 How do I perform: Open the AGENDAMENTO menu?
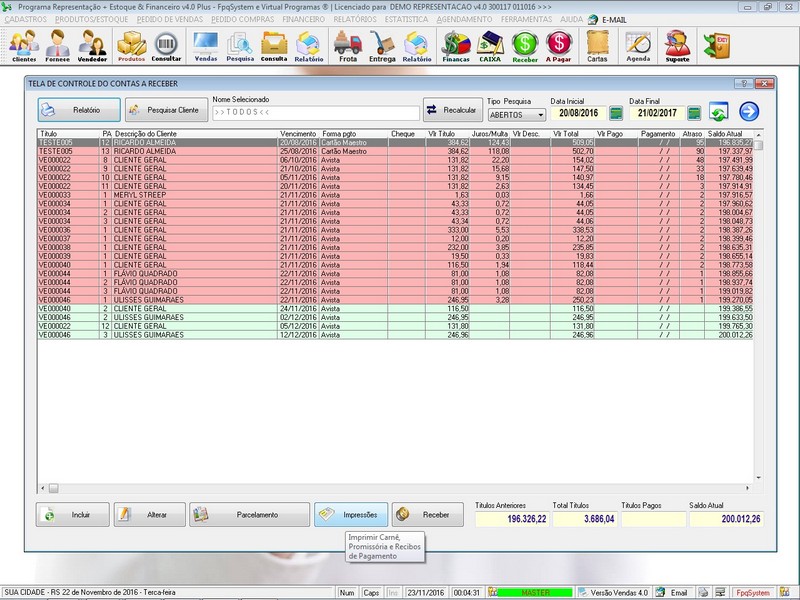point(464,19)
